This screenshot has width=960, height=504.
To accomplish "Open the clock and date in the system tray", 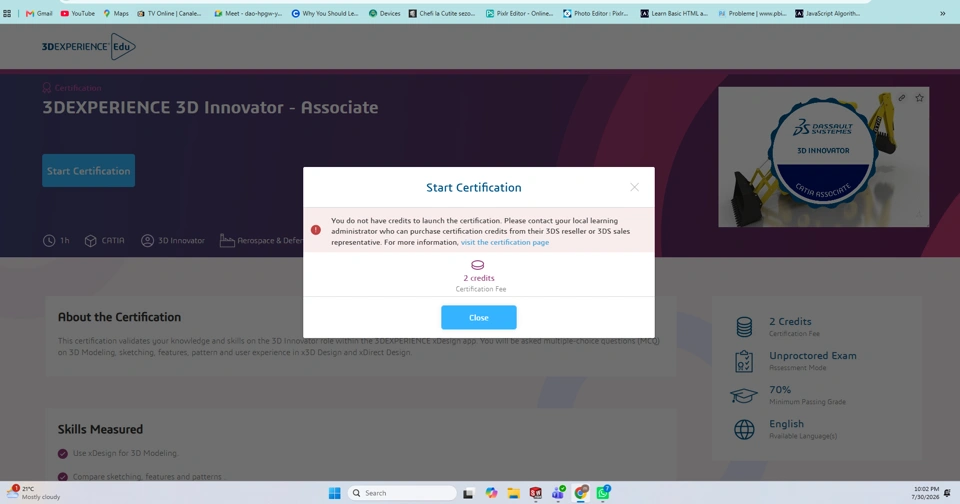I will (x=926, y=493).
